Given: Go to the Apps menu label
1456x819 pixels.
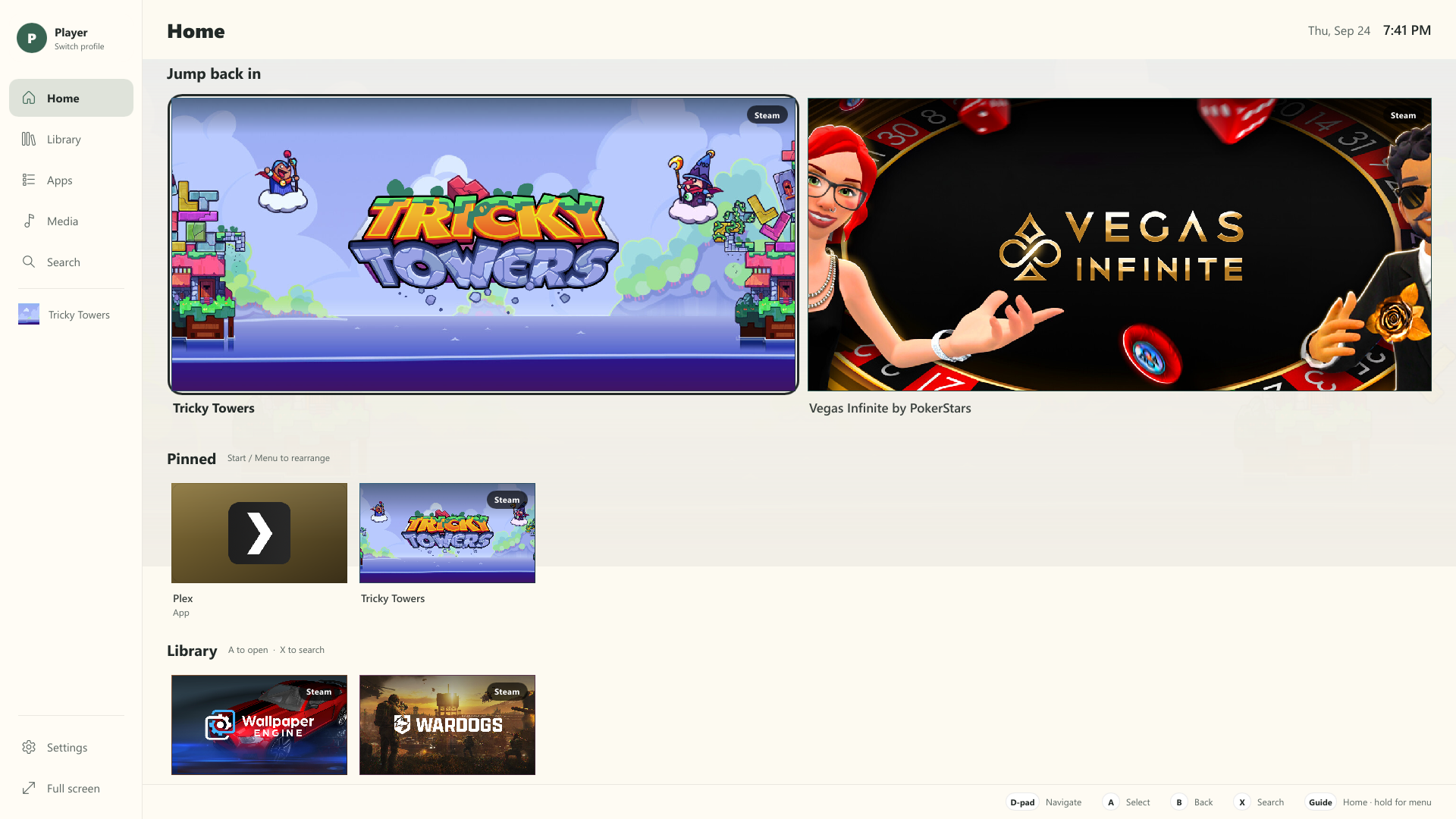Looking at the screenshot, I should point(60,180).
